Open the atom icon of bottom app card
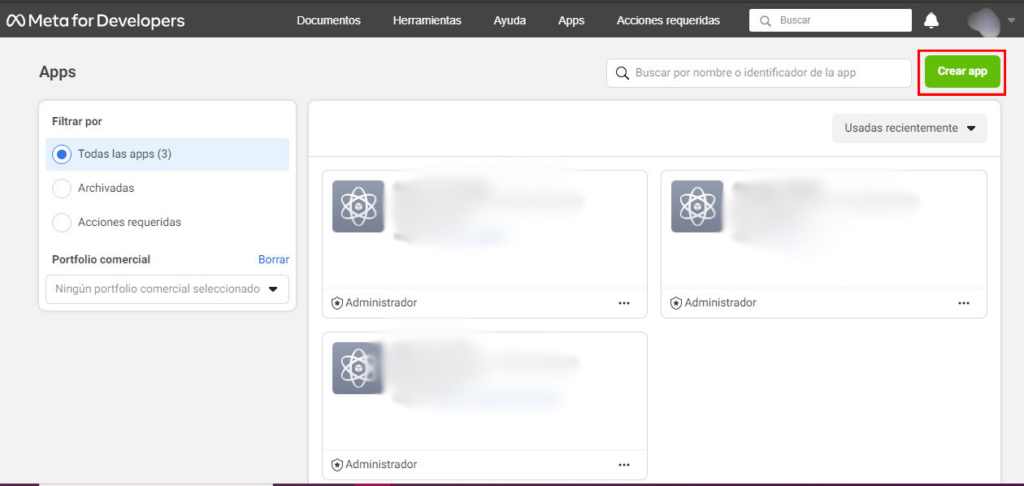The width and height of the screenshot is (1024, 486). [357, 368]
